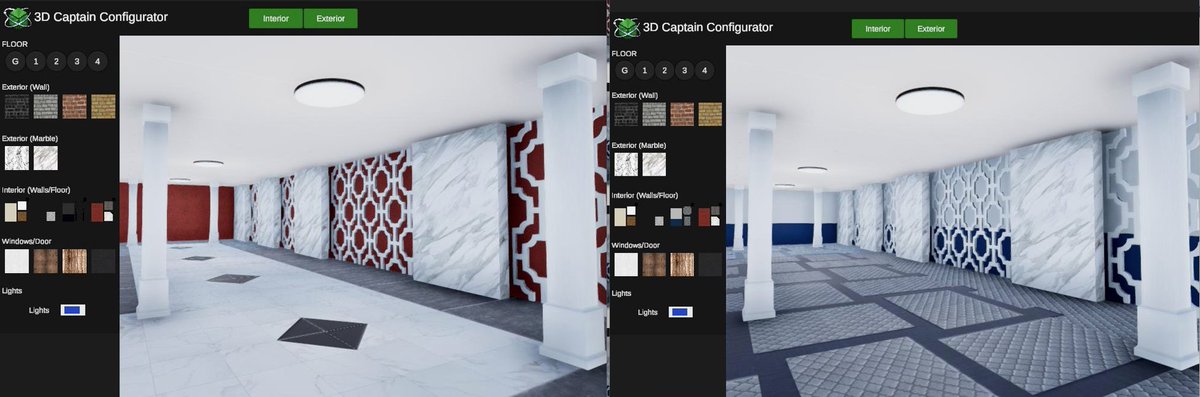
Task: Select the dark brick wall swatch in right configurator
Action: 626,114
